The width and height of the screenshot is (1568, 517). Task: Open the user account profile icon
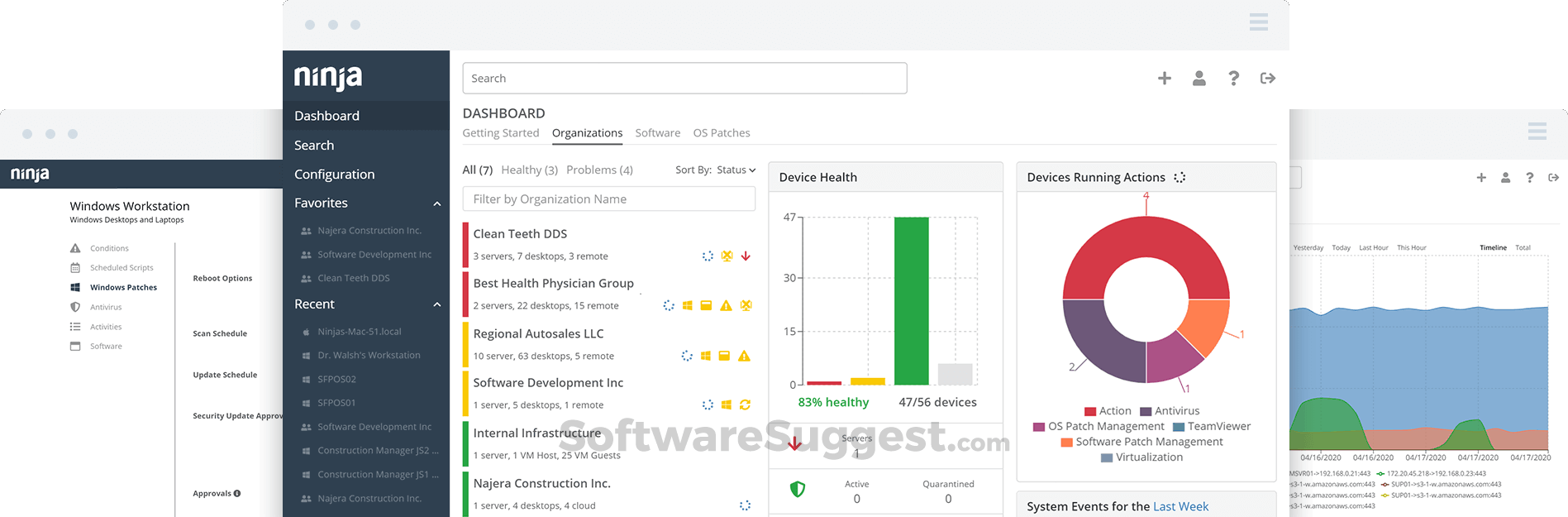[x=1199, y=79]
